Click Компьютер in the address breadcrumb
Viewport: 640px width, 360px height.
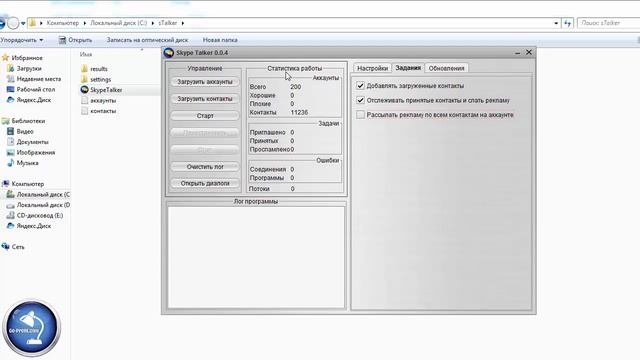(x=62, y=23)
